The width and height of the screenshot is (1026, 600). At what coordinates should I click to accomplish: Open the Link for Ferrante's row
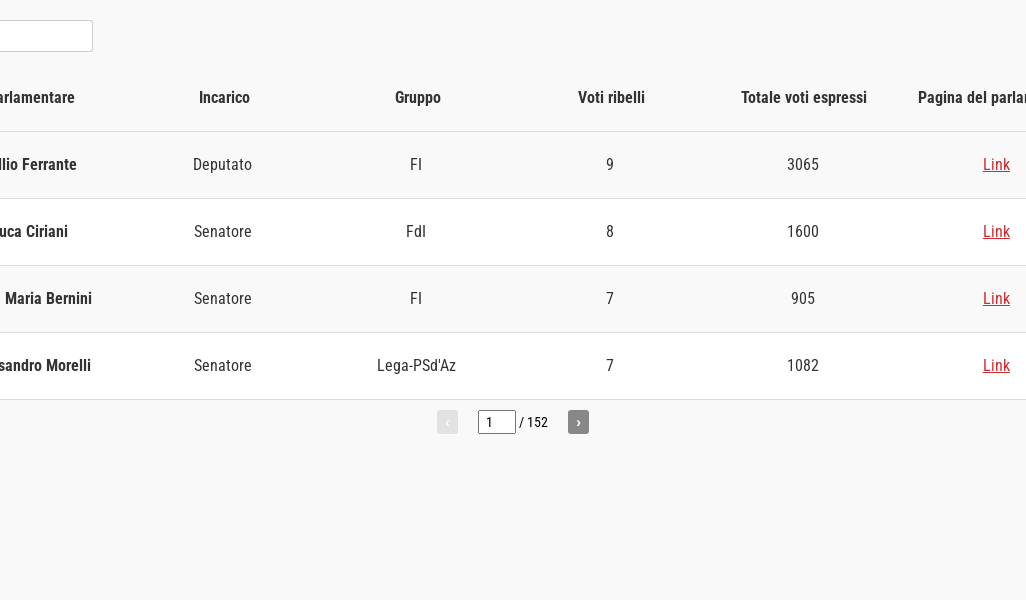(x=996, y=165)
